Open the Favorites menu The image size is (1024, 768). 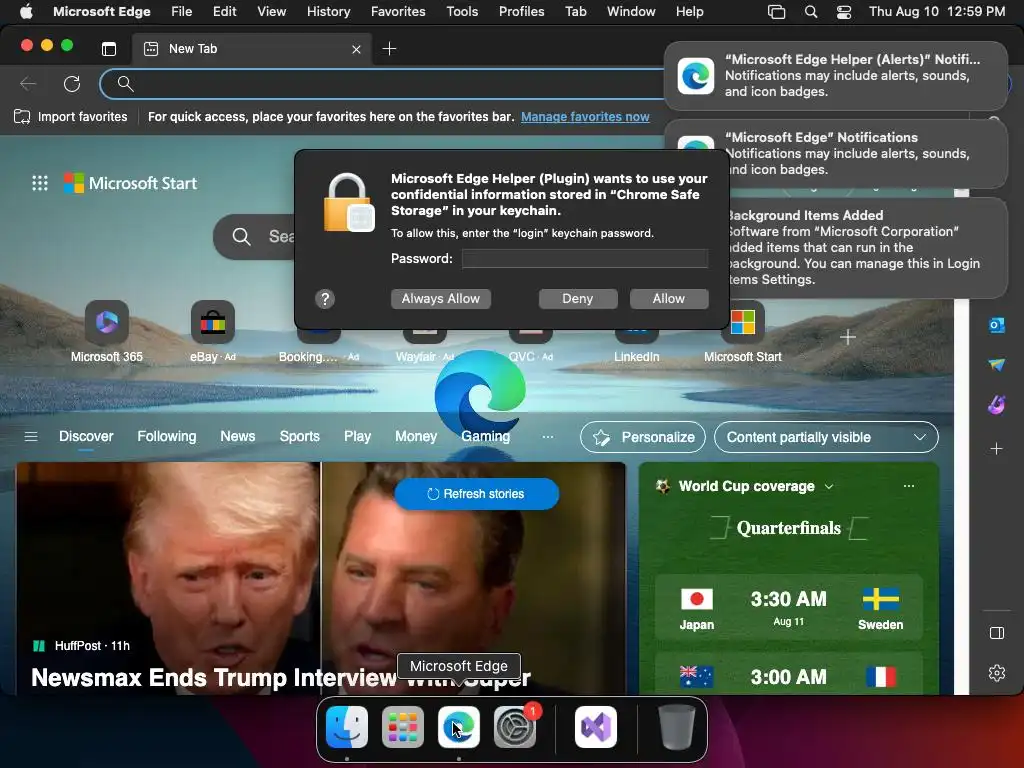[x=398, y=11]
